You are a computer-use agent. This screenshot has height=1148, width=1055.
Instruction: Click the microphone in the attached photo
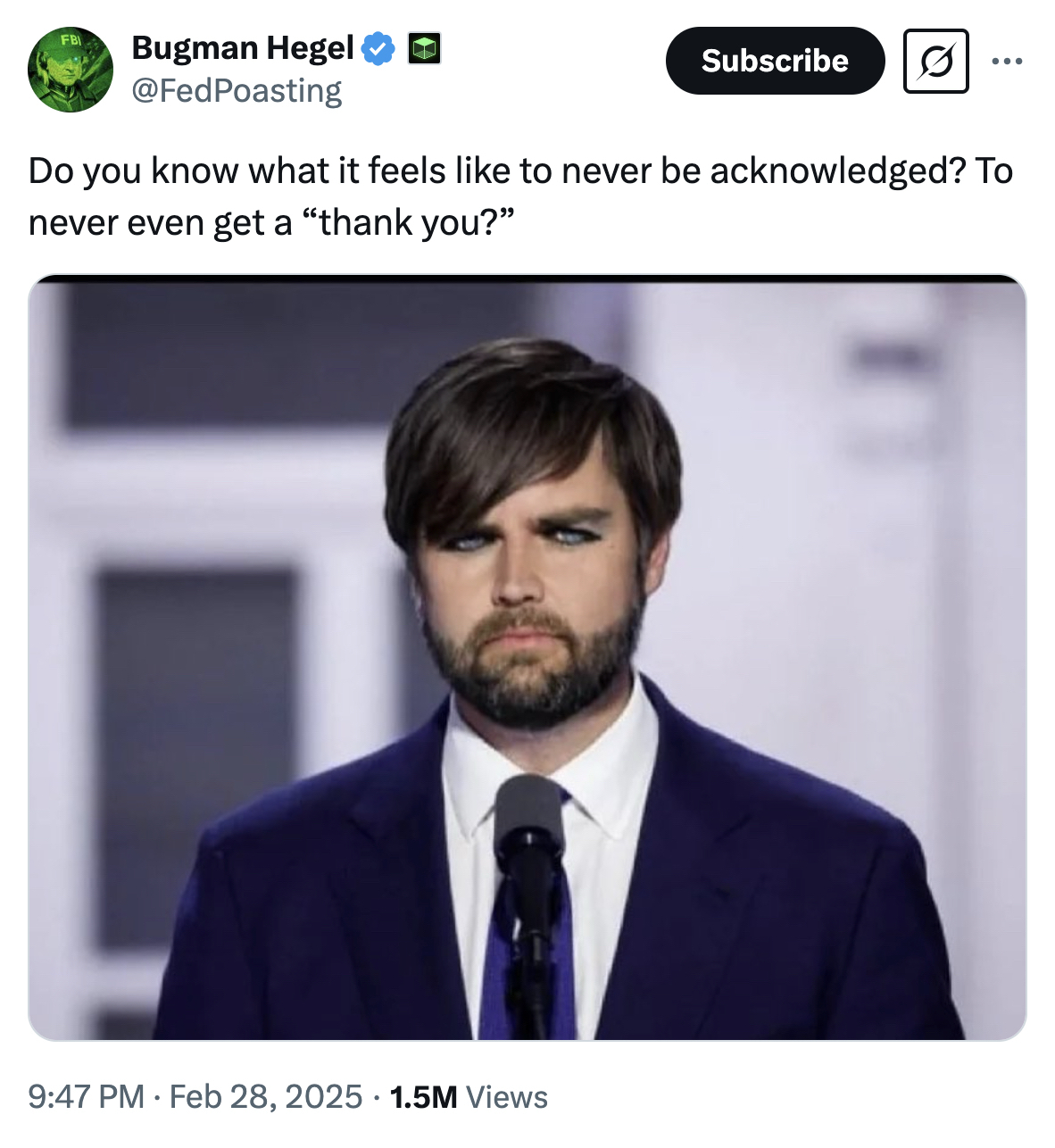(530, 821)
